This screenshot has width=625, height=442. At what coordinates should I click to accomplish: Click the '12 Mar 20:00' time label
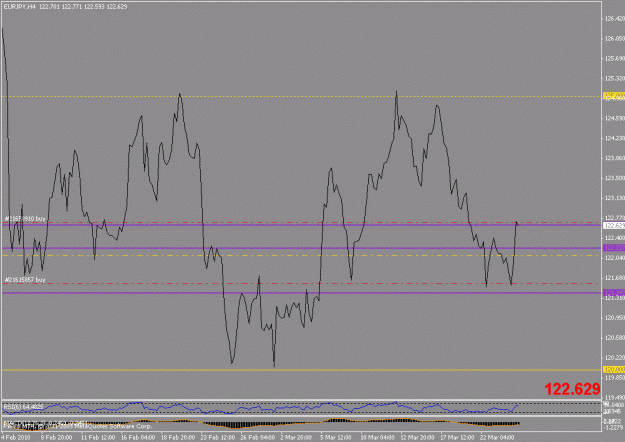coord(417,437)
